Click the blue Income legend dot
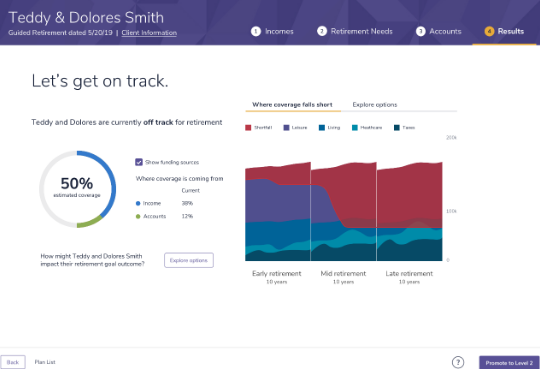 (138, 203)
